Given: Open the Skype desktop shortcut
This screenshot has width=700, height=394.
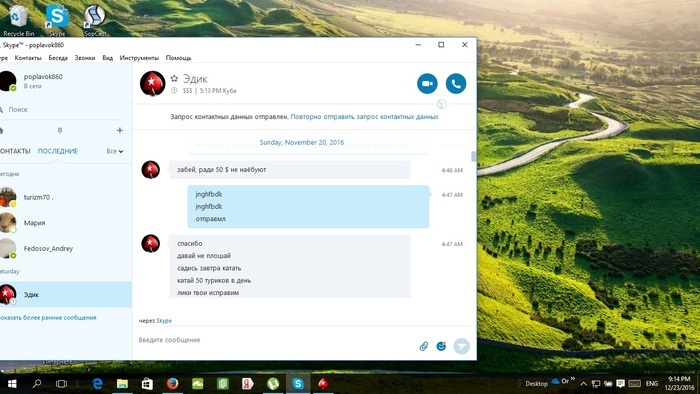Looking at the screenshot, I should (x=57, y=20).
